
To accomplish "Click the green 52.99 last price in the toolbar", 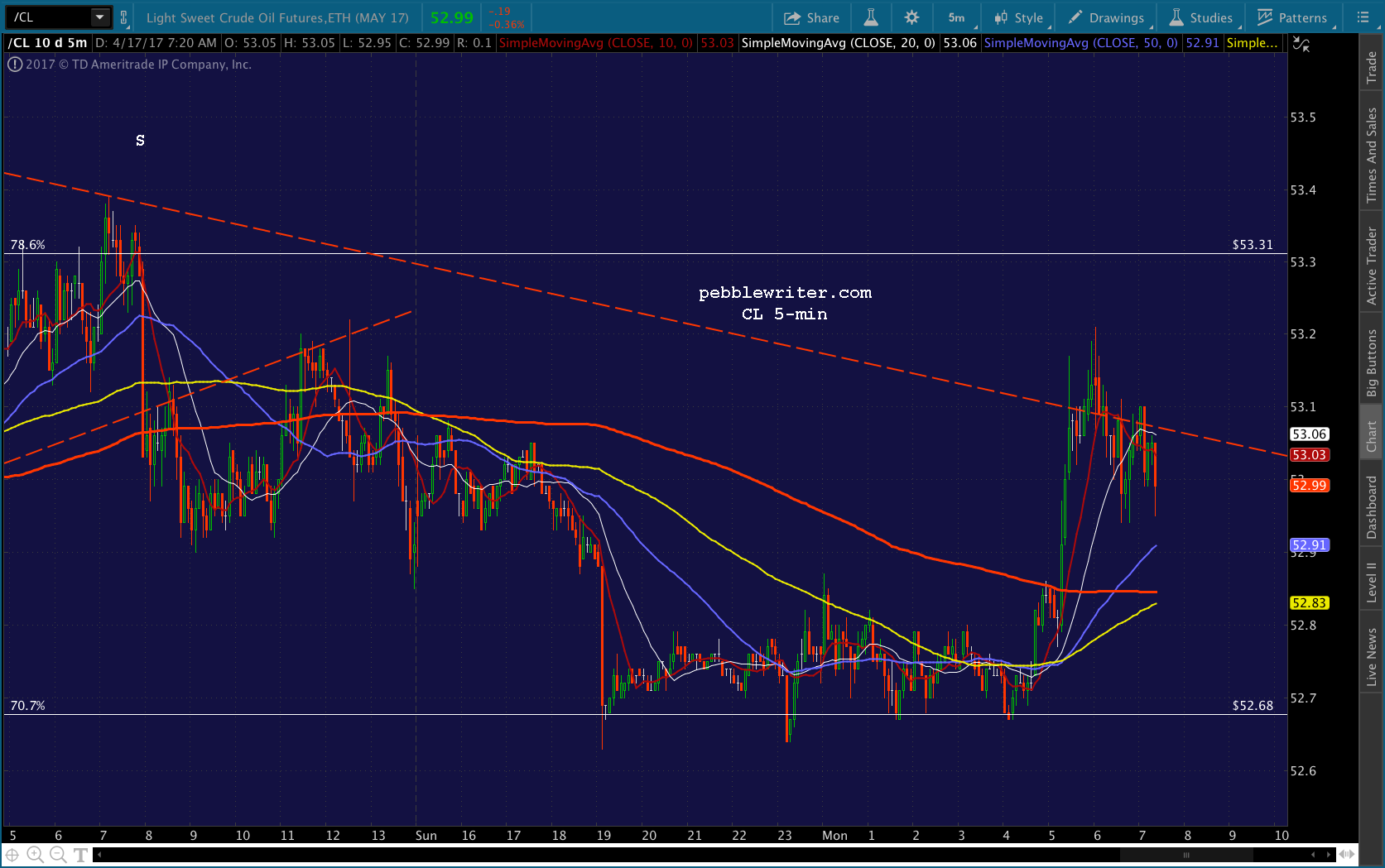I will coord(452,17).
